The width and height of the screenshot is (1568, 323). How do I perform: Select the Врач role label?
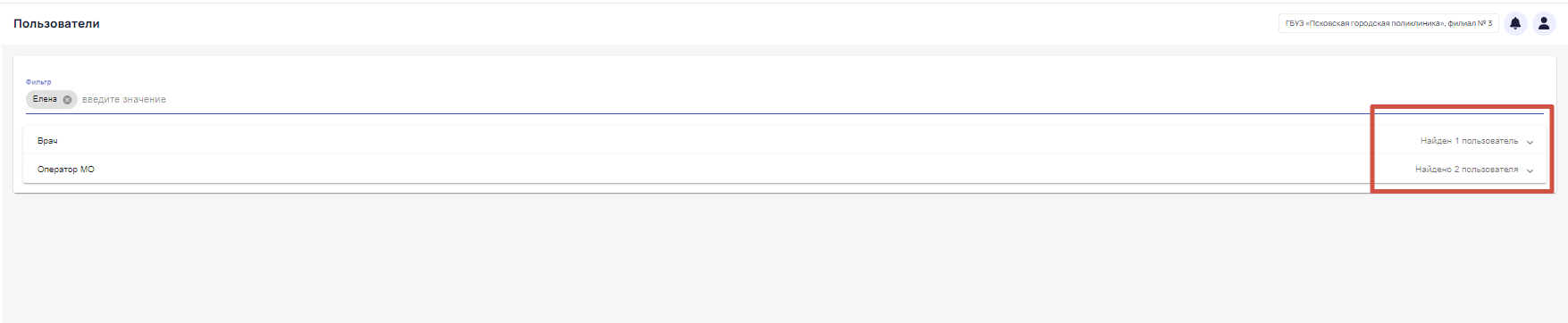pyautogui.click(x=47, y=141)
